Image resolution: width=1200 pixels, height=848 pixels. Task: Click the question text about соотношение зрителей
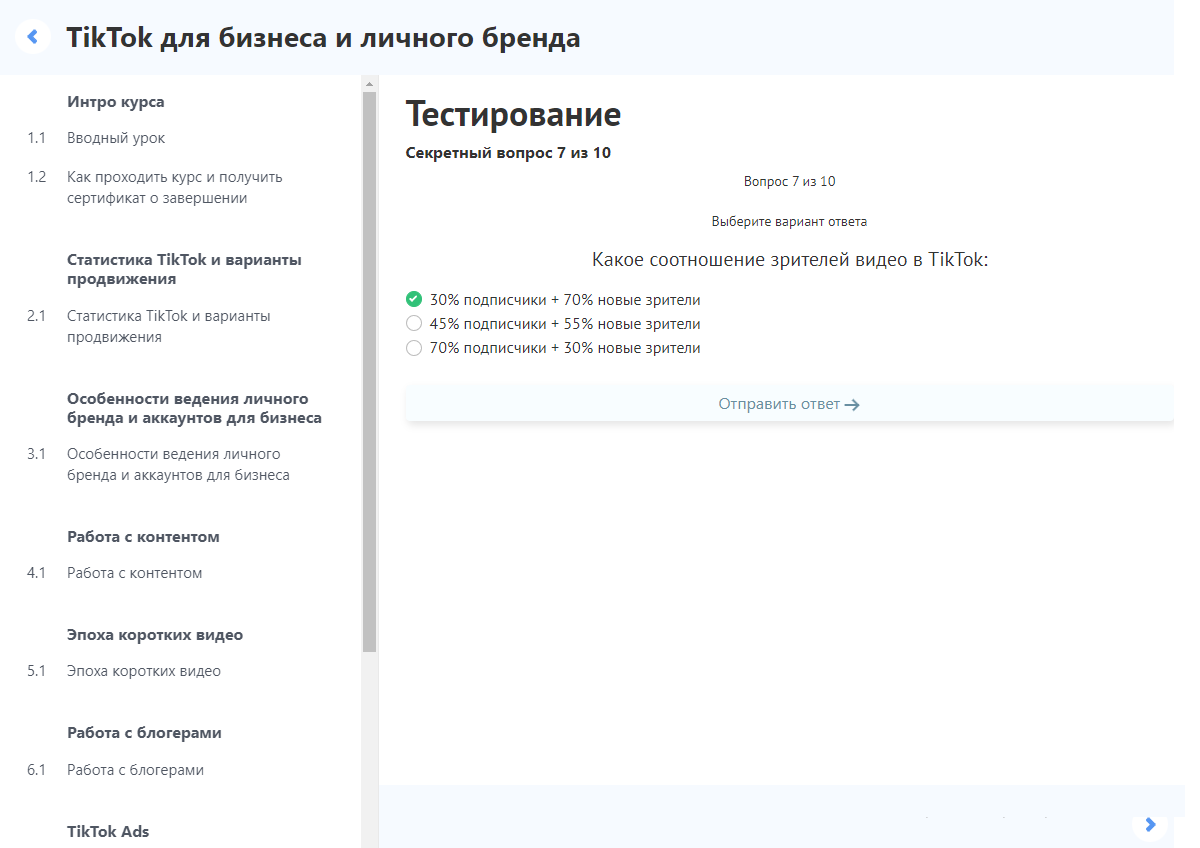pyautogui.click(x=790, y=260)
